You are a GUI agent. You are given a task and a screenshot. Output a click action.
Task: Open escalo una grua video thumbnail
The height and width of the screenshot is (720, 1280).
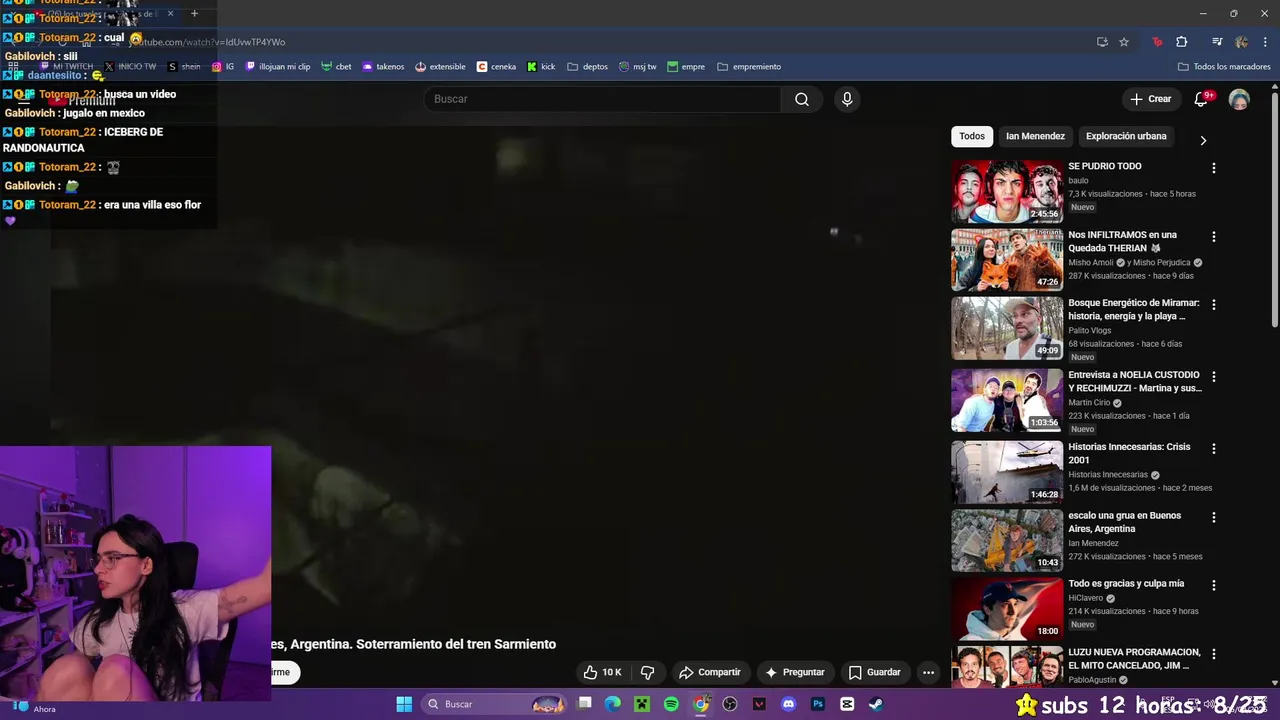[x=1006, y=540]
